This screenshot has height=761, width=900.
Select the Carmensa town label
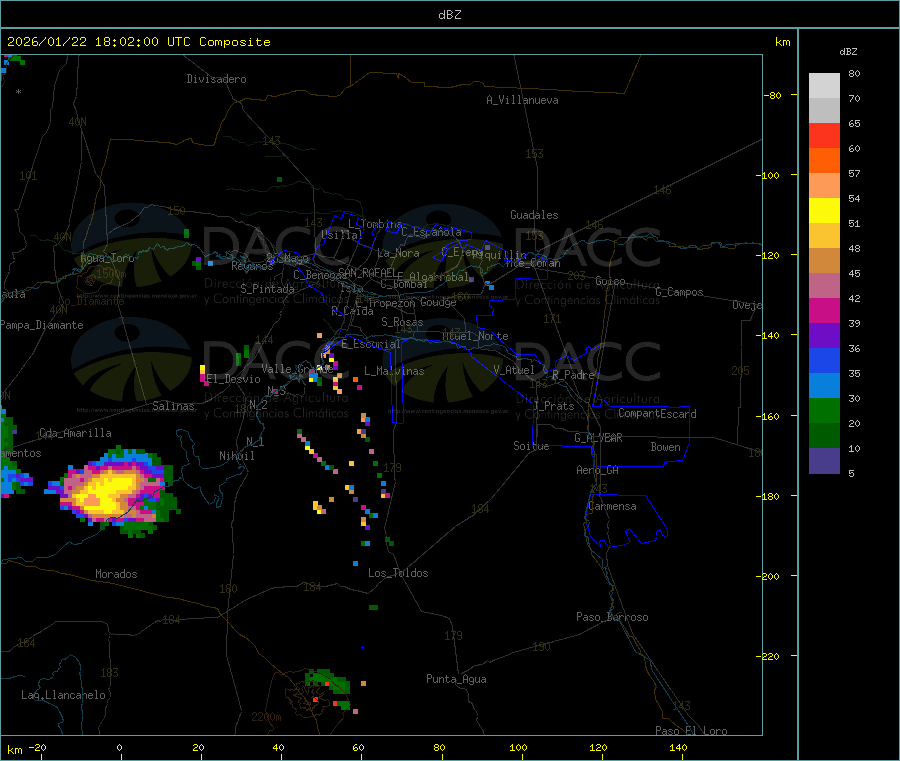click(612, 506)
